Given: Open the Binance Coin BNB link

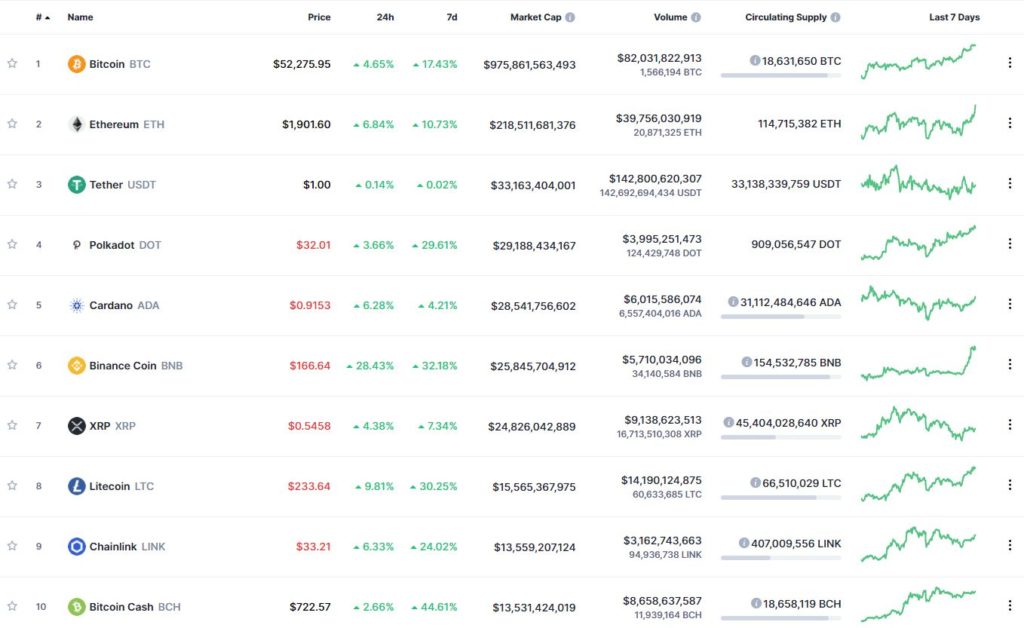Looking at the screenshot, I should tap(136, 366).
